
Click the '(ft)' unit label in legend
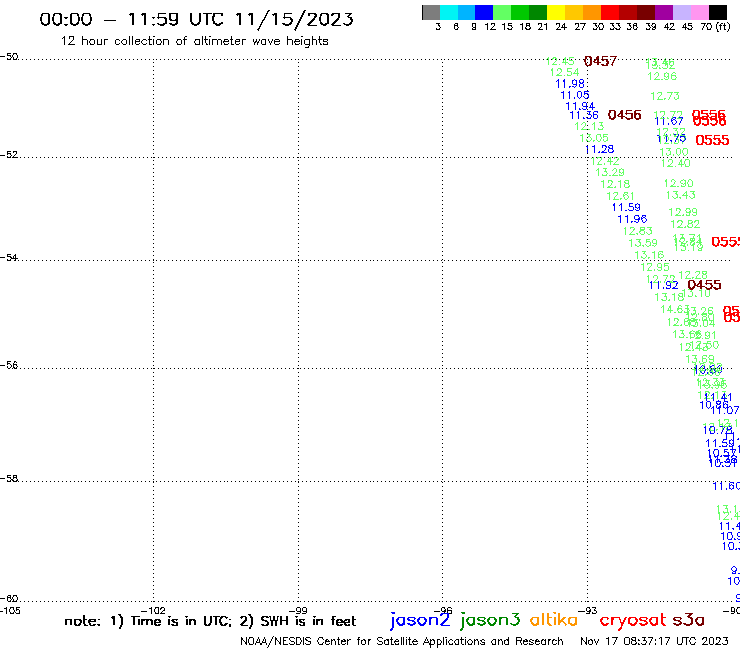723,26
